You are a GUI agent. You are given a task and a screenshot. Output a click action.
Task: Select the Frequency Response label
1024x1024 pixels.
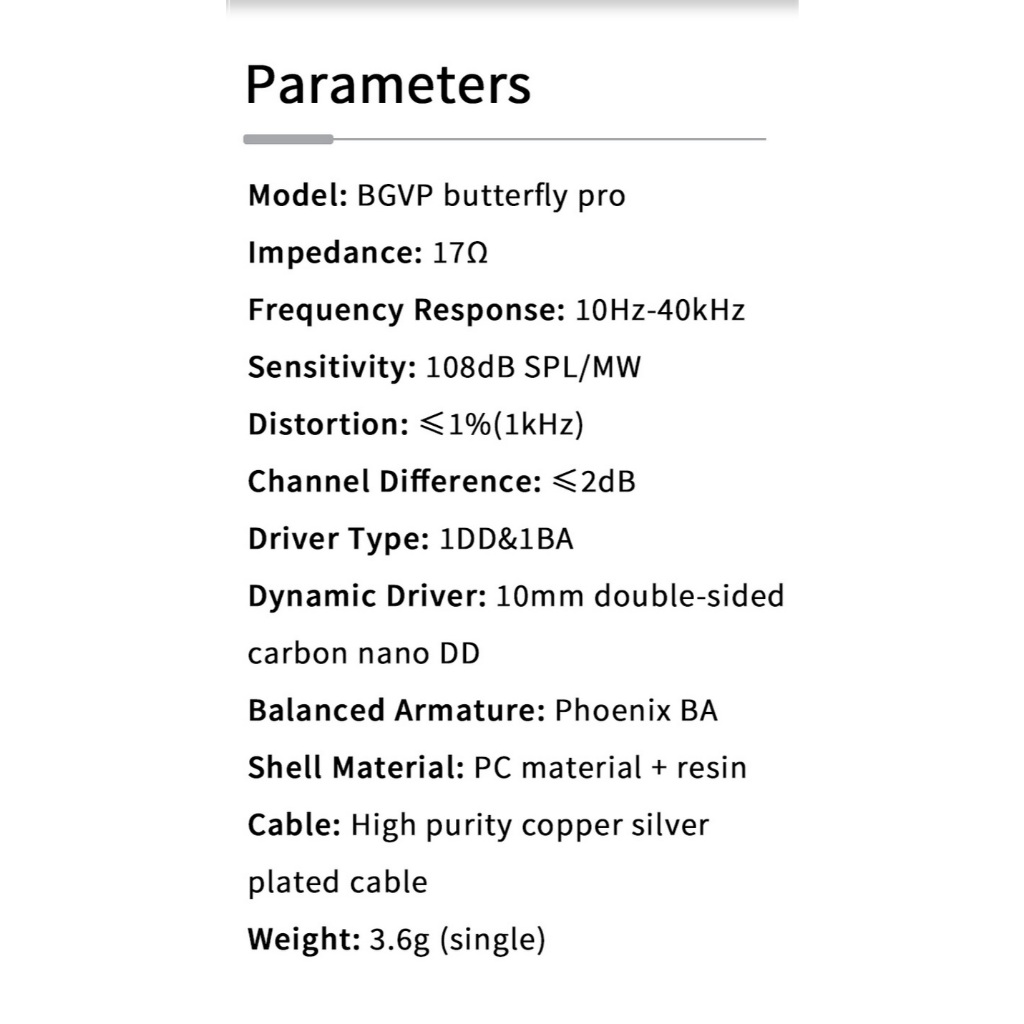point(406,310)
